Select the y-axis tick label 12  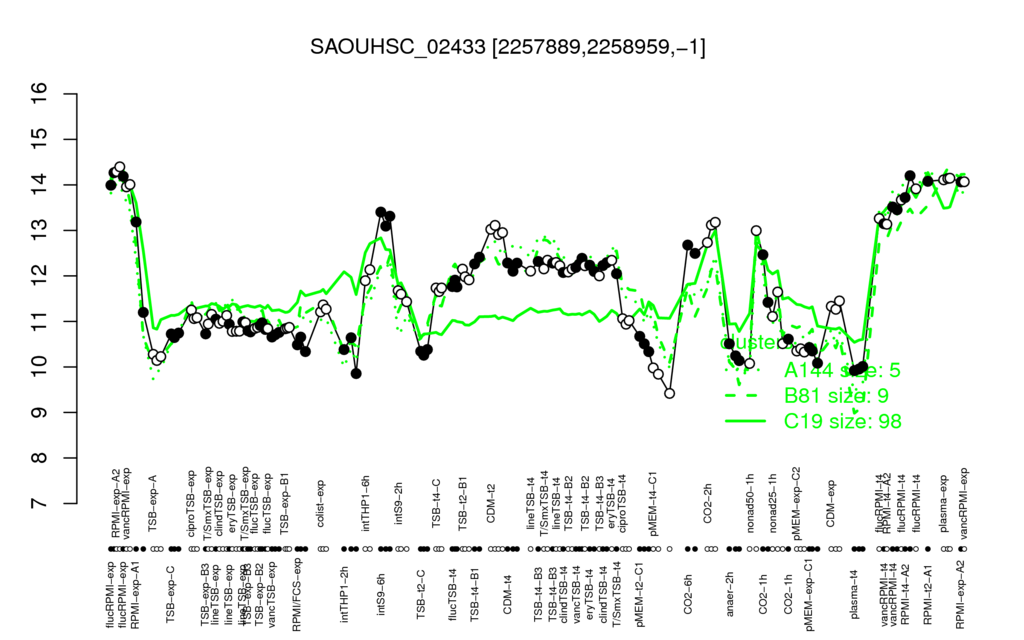tap(39, 276)
